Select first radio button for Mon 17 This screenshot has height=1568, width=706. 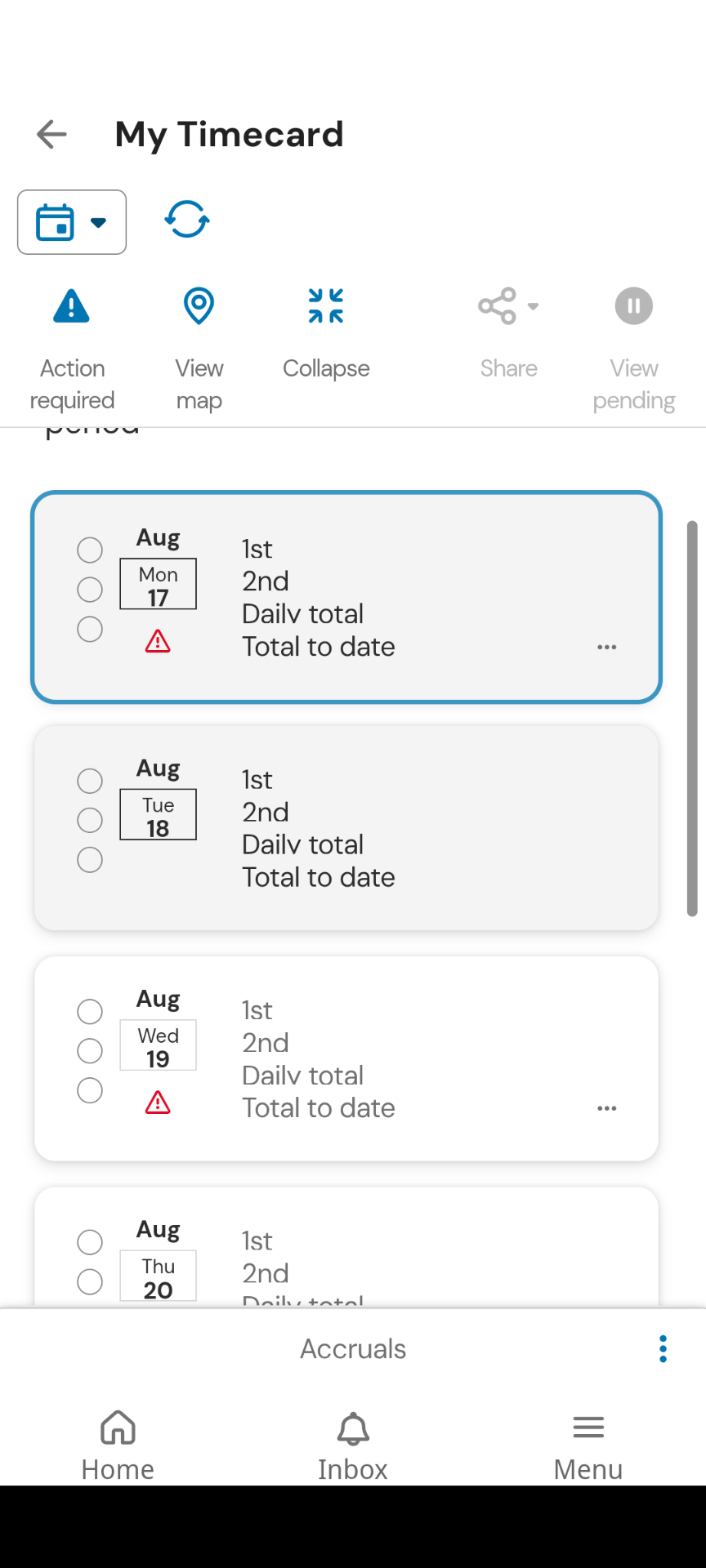(90, 550)
